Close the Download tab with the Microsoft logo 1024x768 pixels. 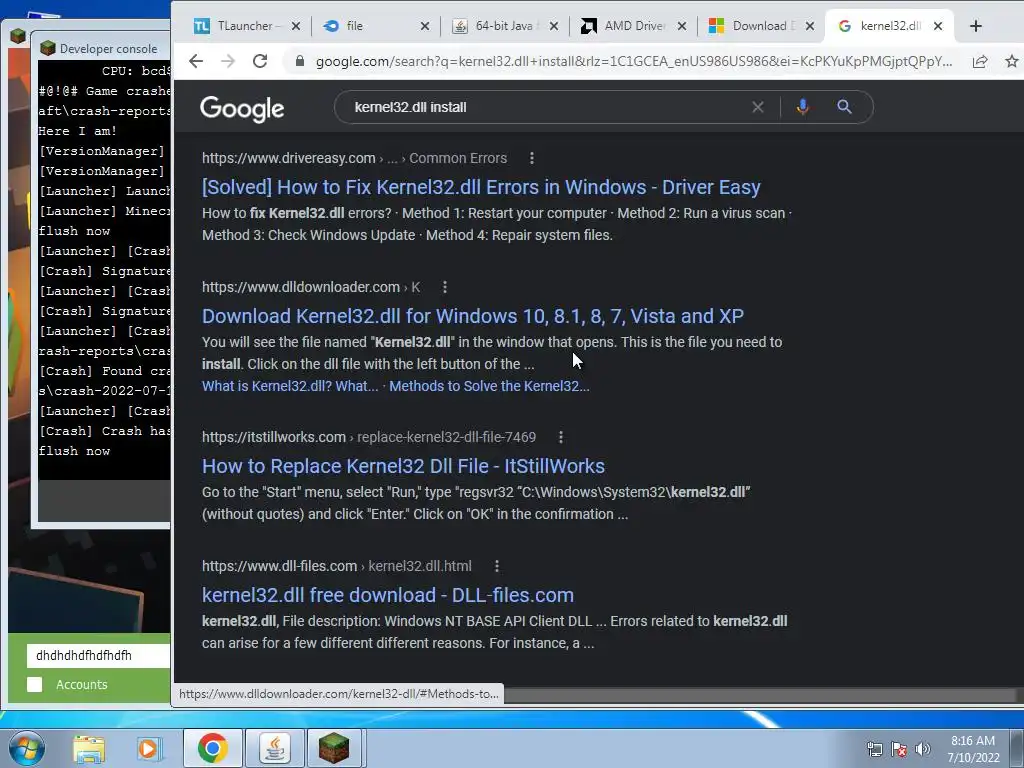[x=810, y=26]
